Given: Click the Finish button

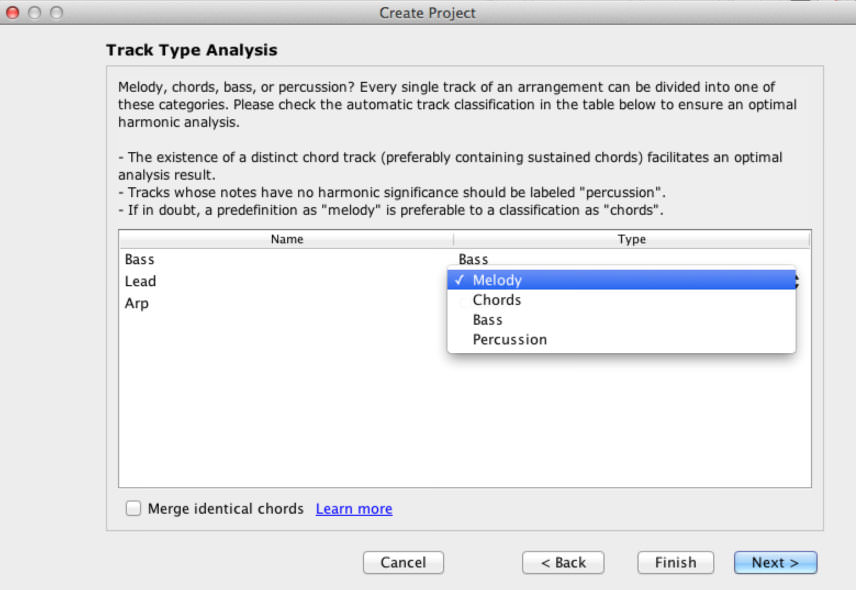Looking at the screenshot, I should tap(675, 562).
